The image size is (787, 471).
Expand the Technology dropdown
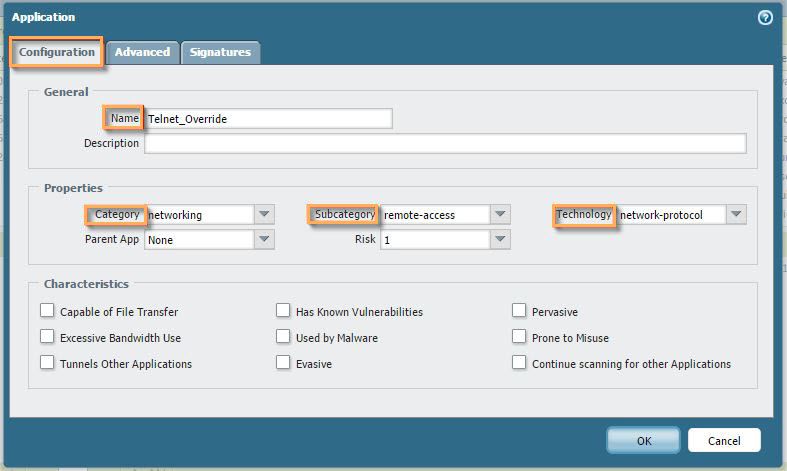736,214
